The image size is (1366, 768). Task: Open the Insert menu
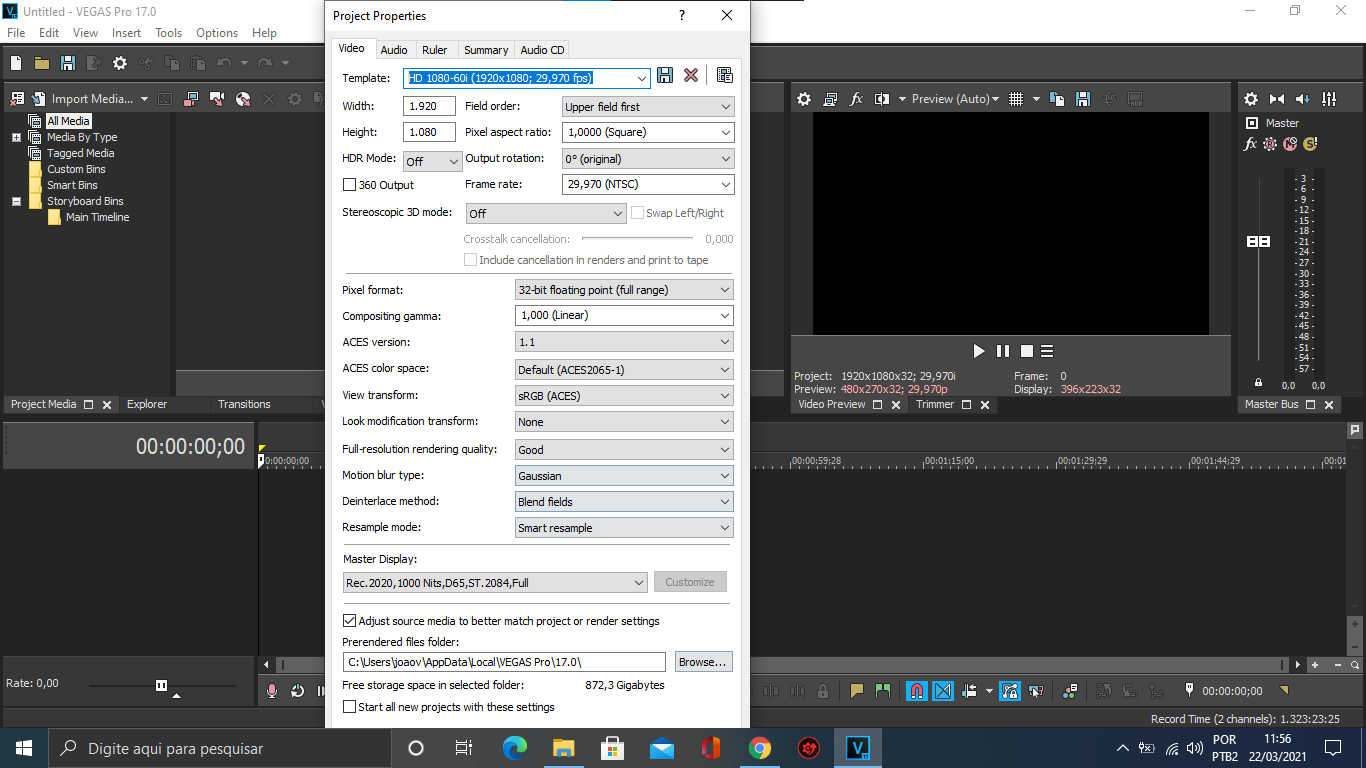coord(126,33)
